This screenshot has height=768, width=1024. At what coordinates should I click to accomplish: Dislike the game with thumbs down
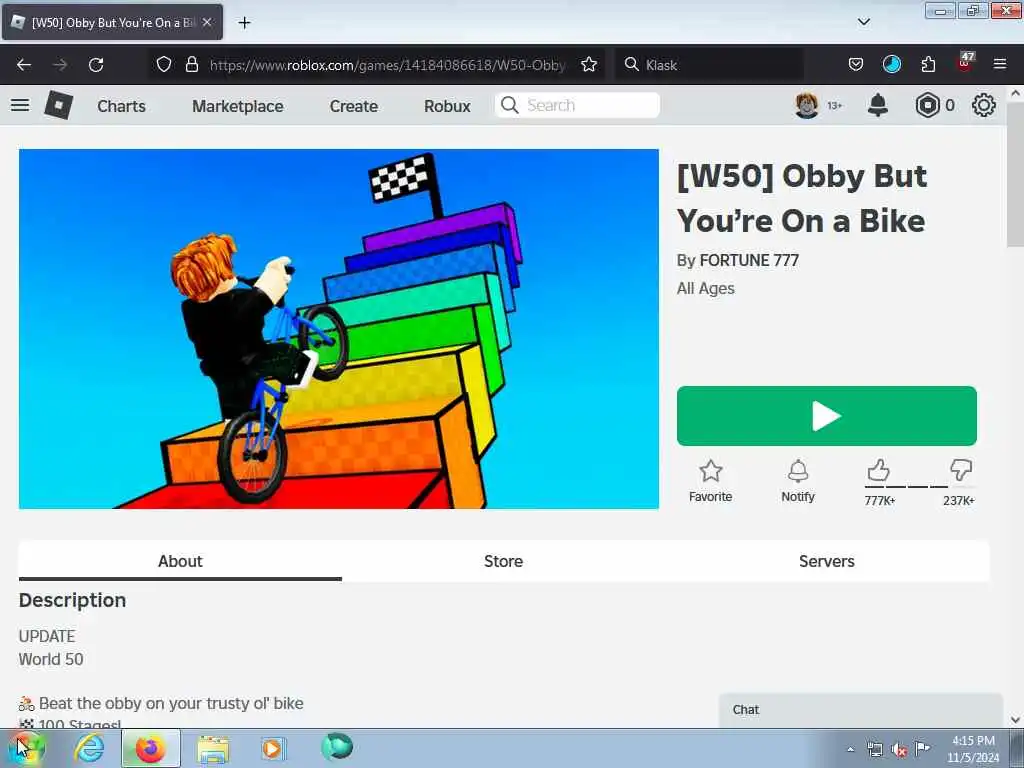[x=961, y=470]
